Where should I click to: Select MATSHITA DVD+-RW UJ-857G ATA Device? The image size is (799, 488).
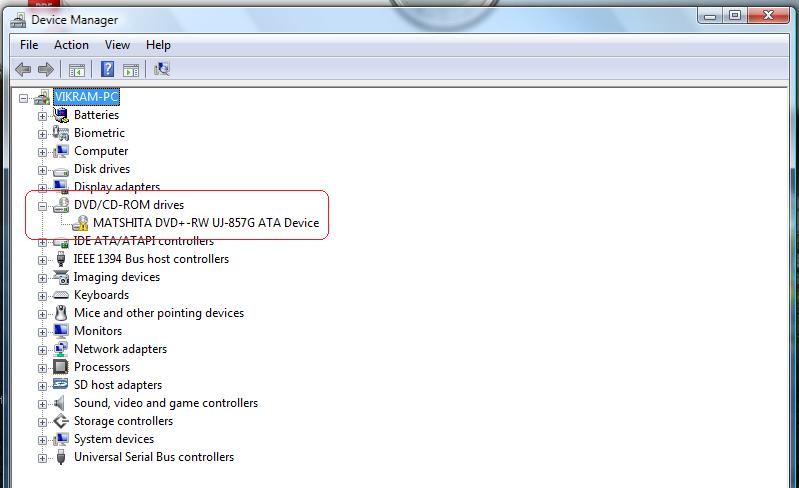[206, 223]
